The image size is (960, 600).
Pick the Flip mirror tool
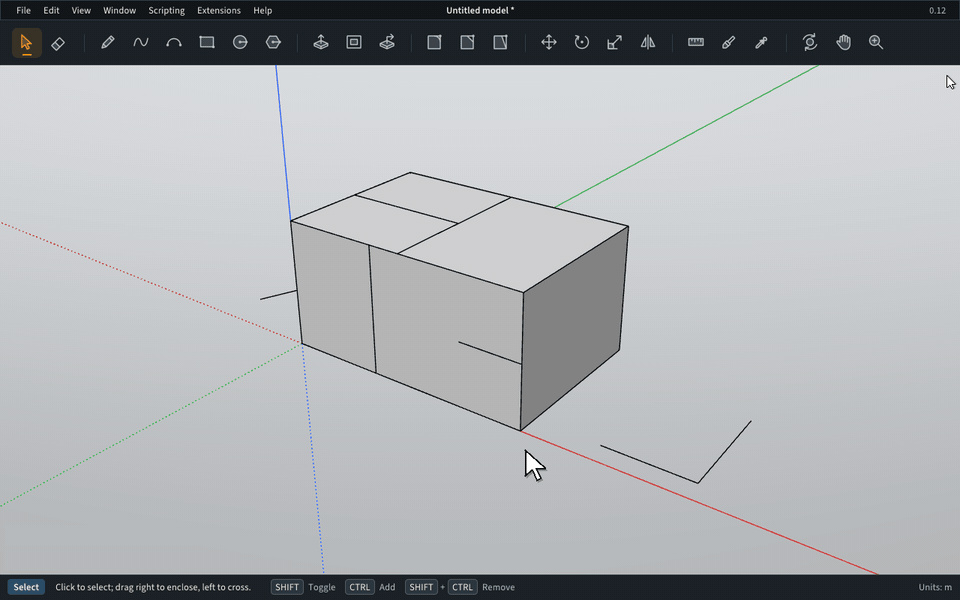point(648,42)
